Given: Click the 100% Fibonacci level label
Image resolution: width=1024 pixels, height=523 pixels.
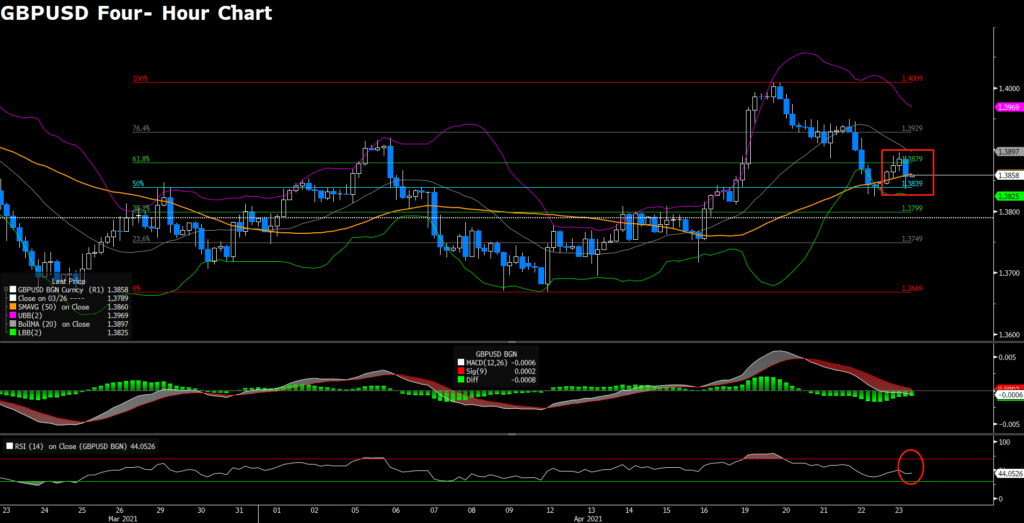Looking at the screenshot, I should click(140, 78).
